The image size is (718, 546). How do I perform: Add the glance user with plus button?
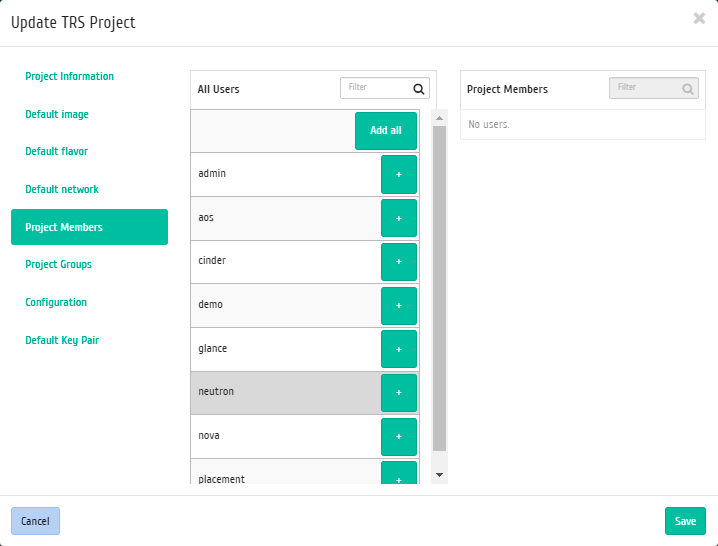coord(399,349)
